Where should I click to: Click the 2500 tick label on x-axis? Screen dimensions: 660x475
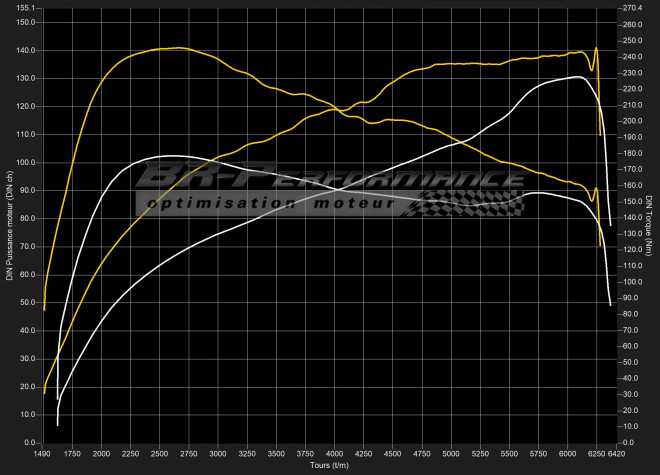click(x=159, y=453)
